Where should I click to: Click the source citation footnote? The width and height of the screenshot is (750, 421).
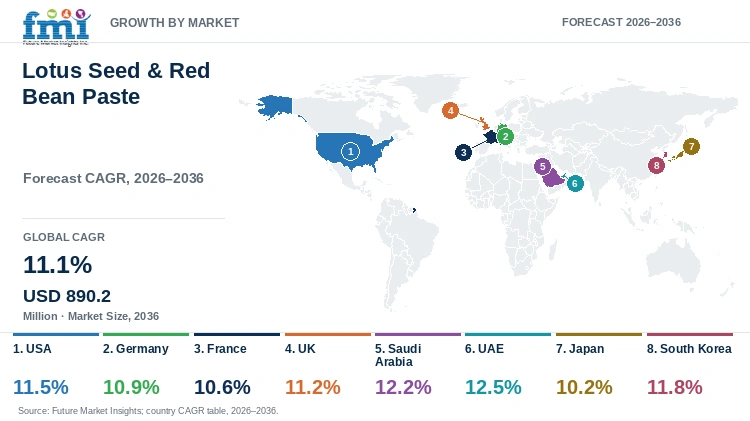coord(148,411)
